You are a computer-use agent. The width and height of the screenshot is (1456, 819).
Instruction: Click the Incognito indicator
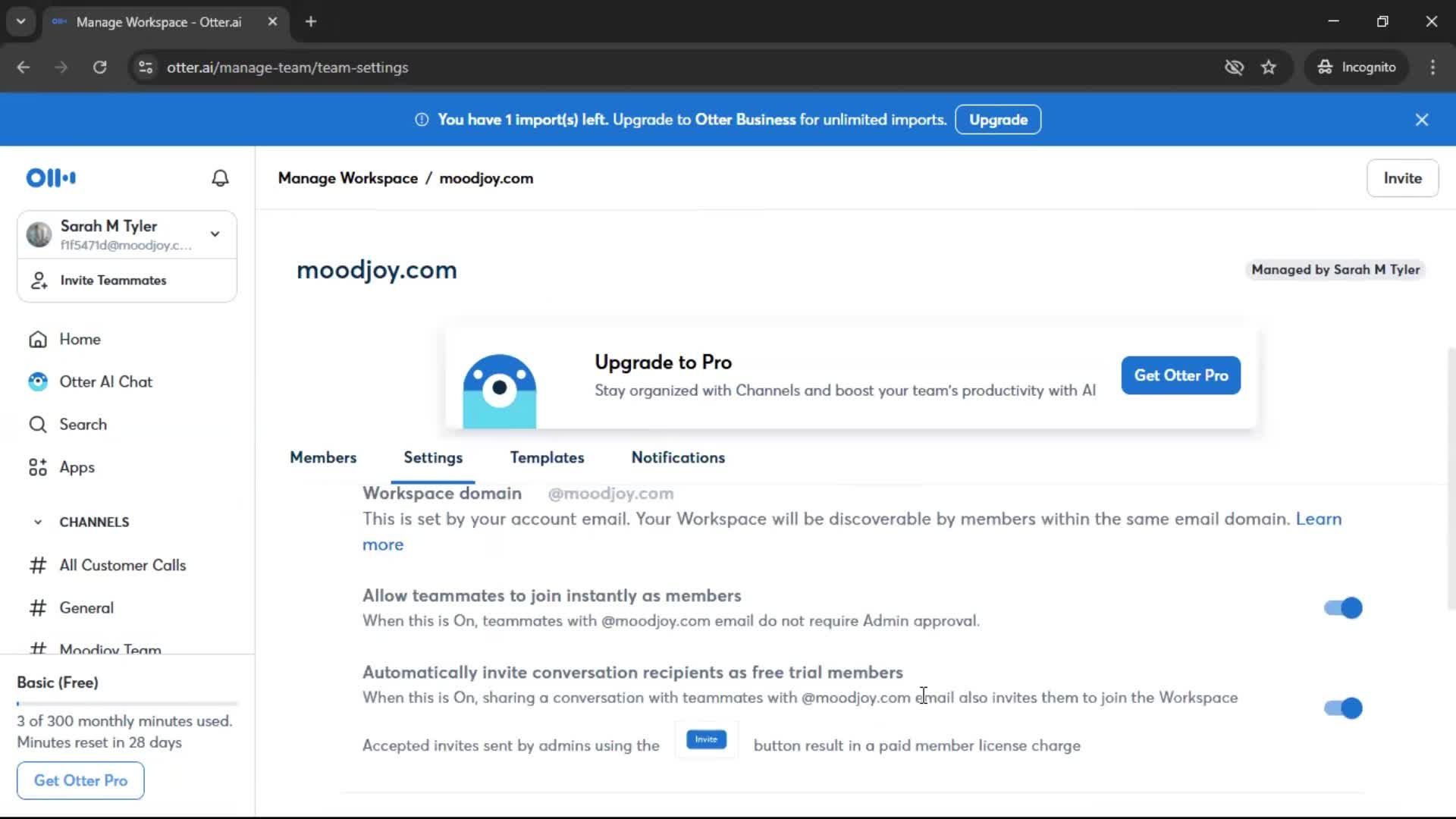point(1357,67)
